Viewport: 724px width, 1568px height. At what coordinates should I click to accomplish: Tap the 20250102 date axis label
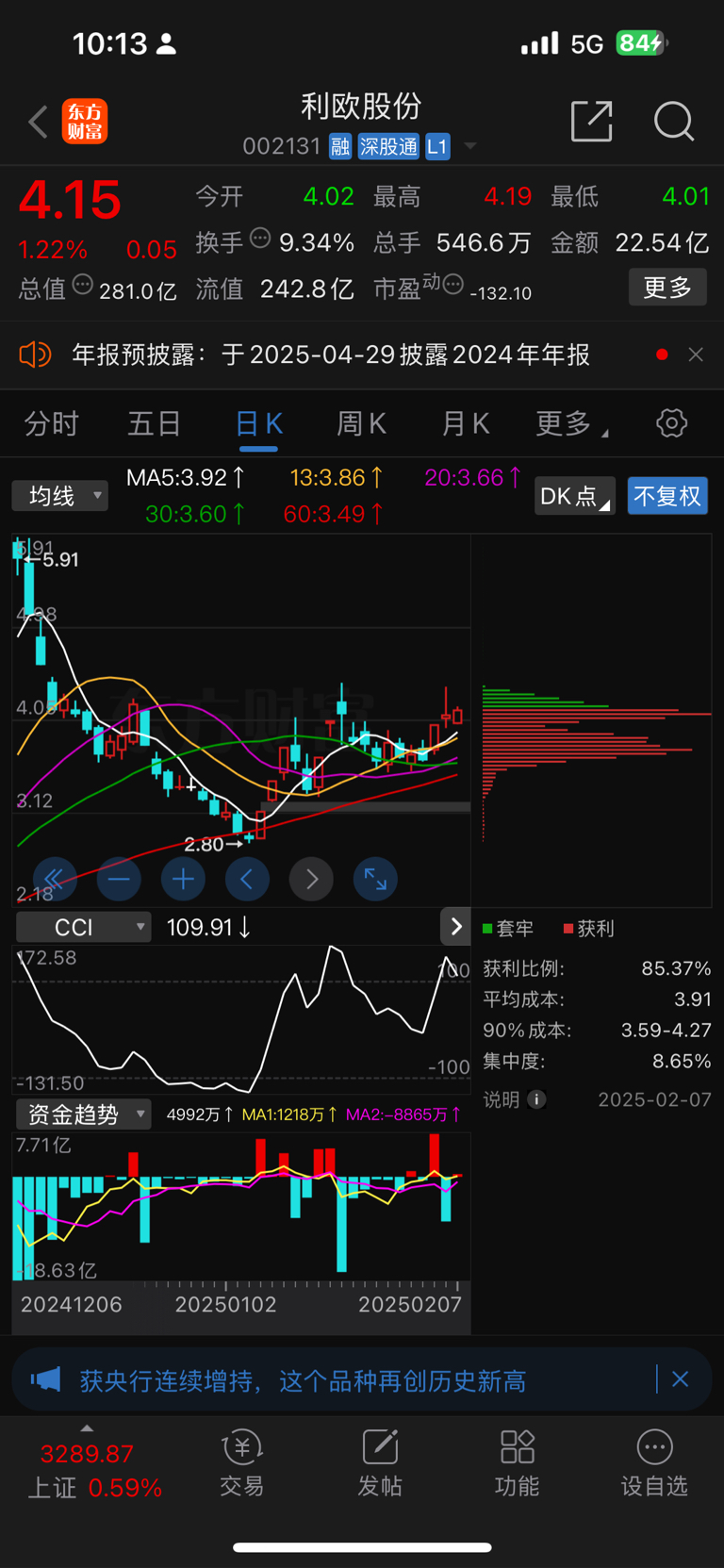coord(226,1305)
